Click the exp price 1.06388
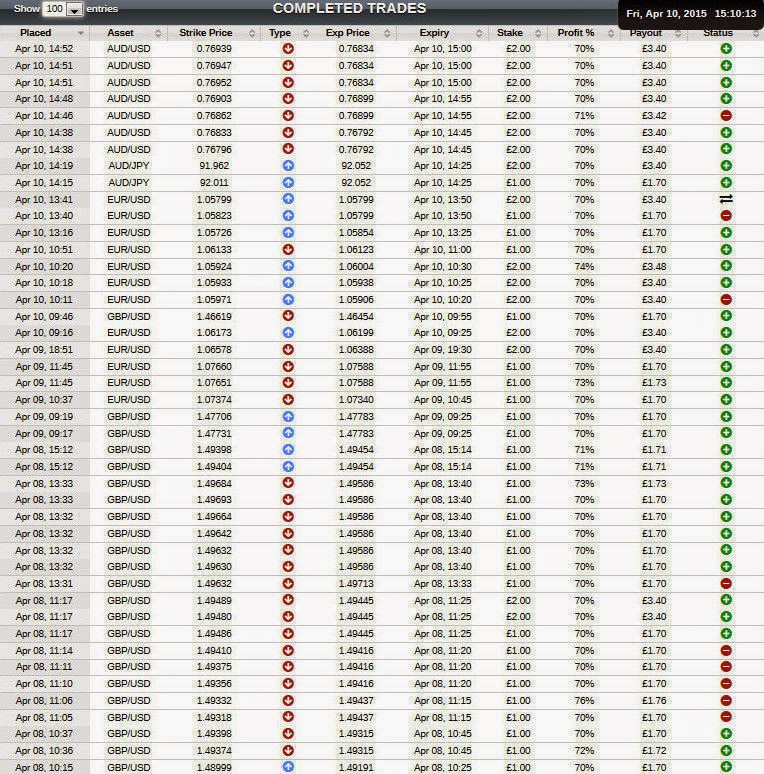The width and height of the screenshot is (764, 774). 356,349
